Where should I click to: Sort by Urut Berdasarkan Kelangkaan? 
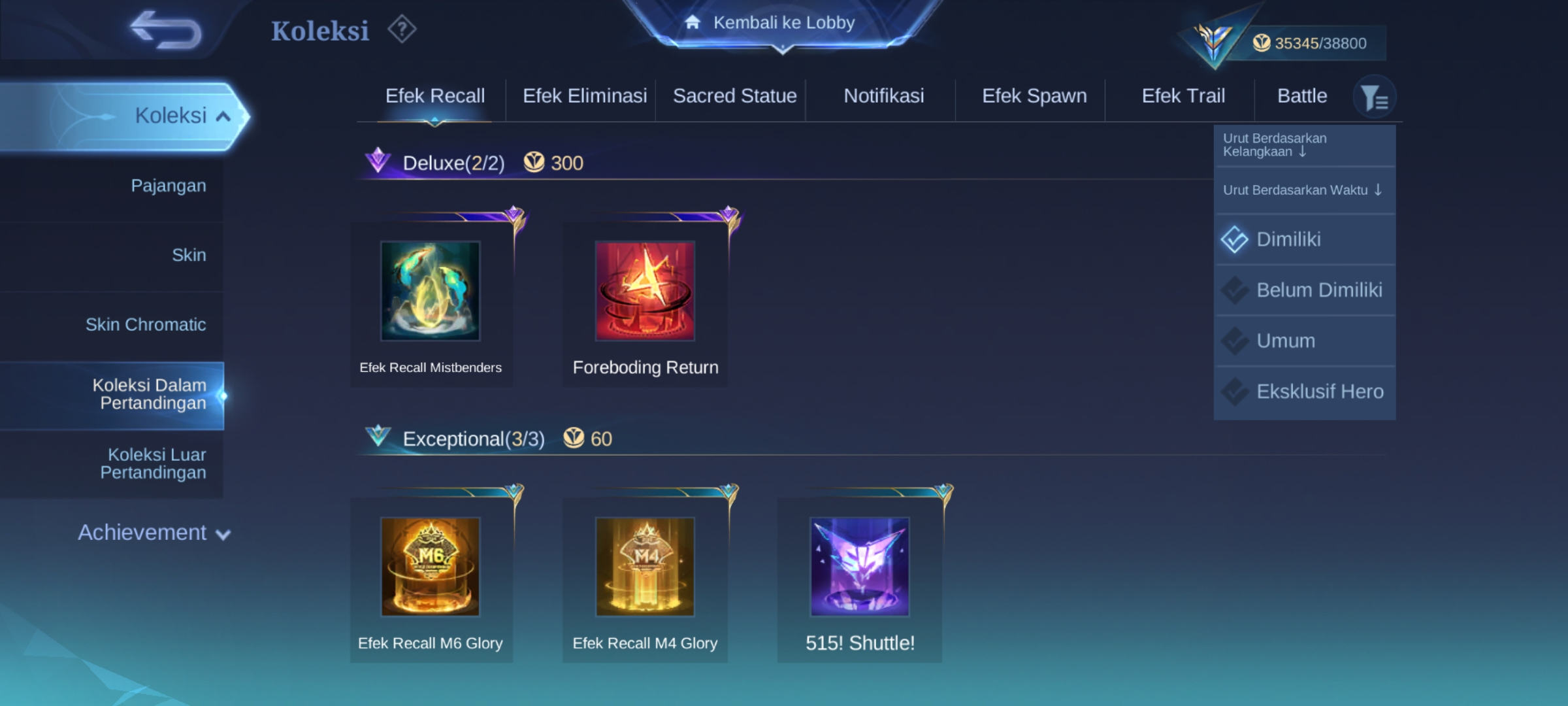pos(1303,145)
